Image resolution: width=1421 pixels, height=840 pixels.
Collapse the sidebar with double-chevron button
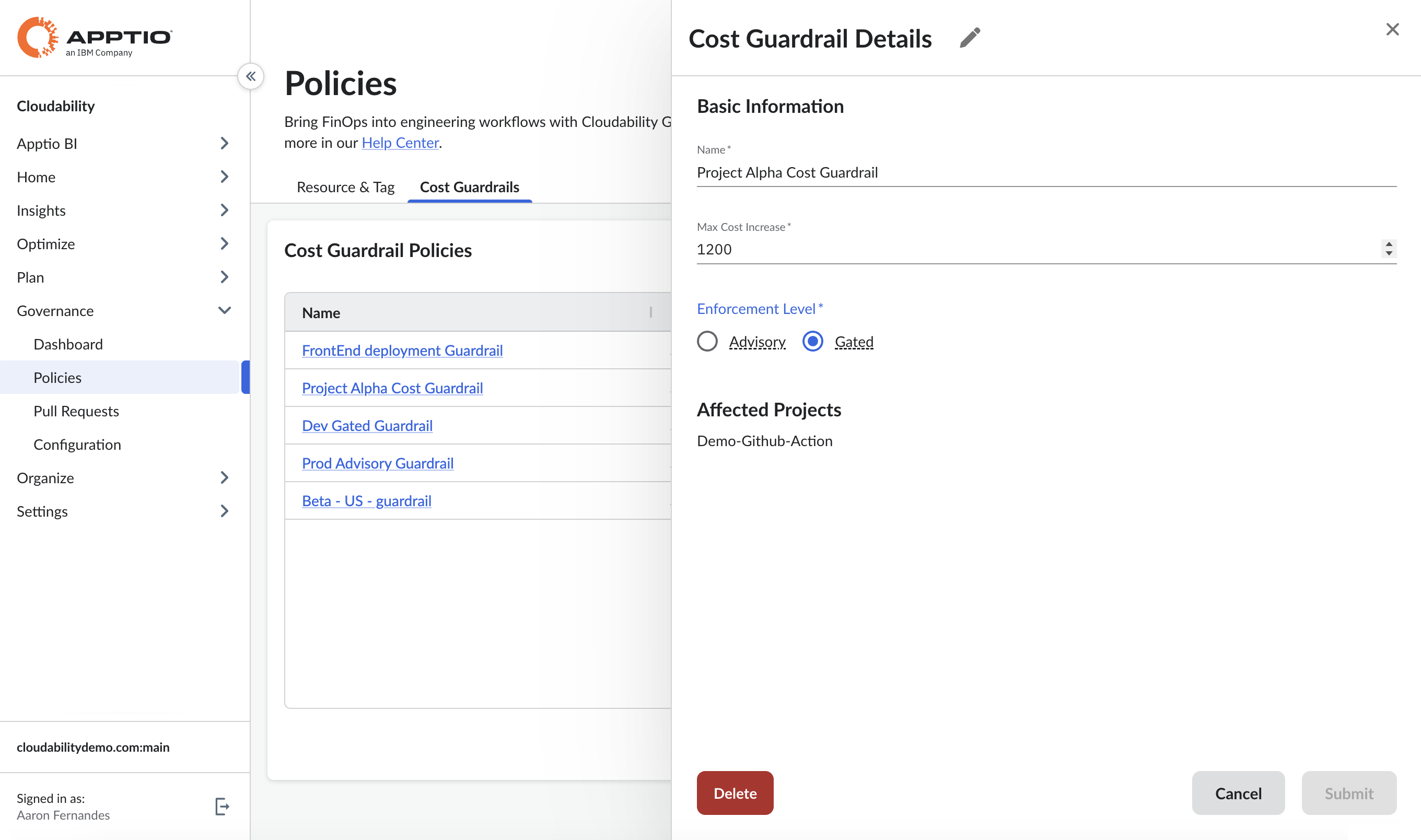[x=251, y=76]
